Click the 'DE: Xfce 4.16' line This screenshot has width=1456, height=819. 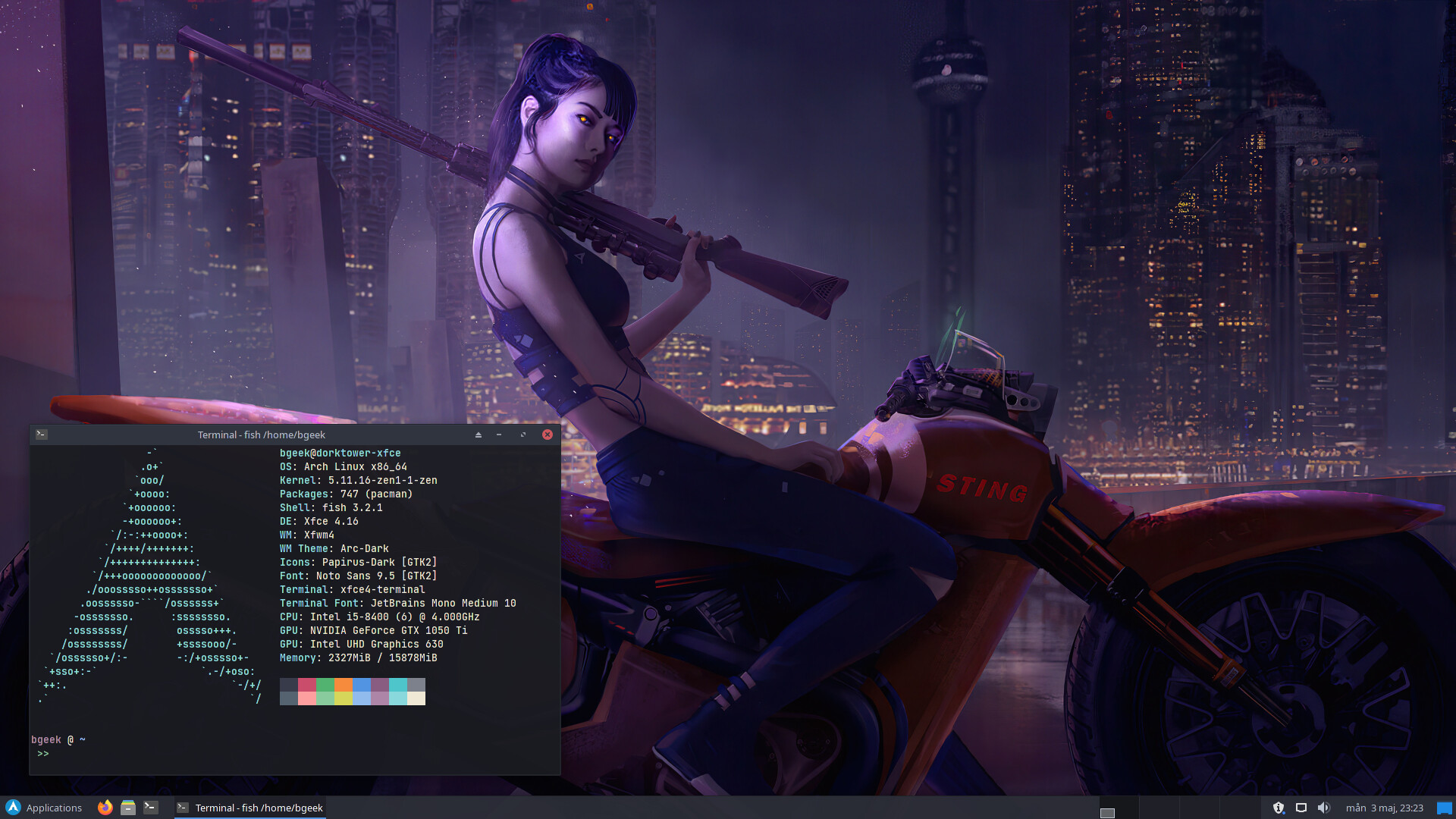pos(319,521)
